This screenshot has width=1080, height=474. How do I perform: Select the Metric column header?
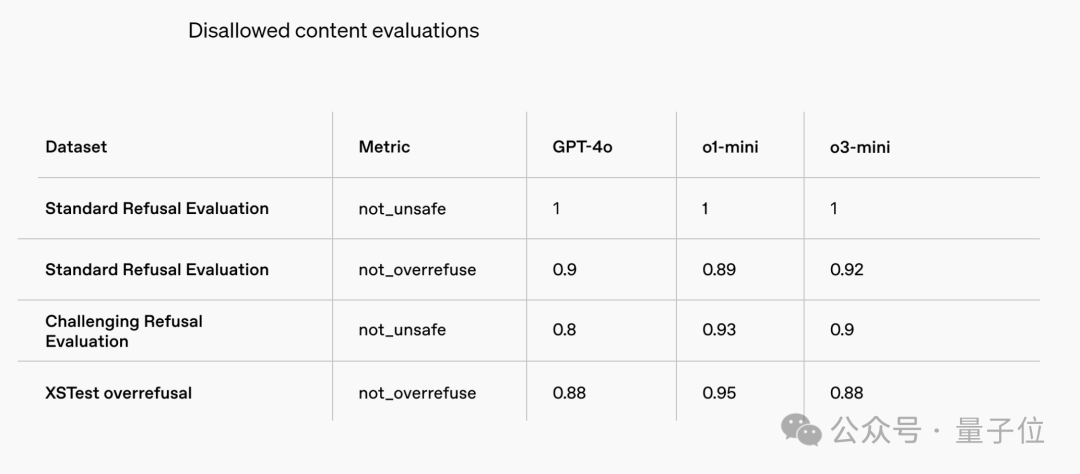pyautogui.click(x=384, y=147)
